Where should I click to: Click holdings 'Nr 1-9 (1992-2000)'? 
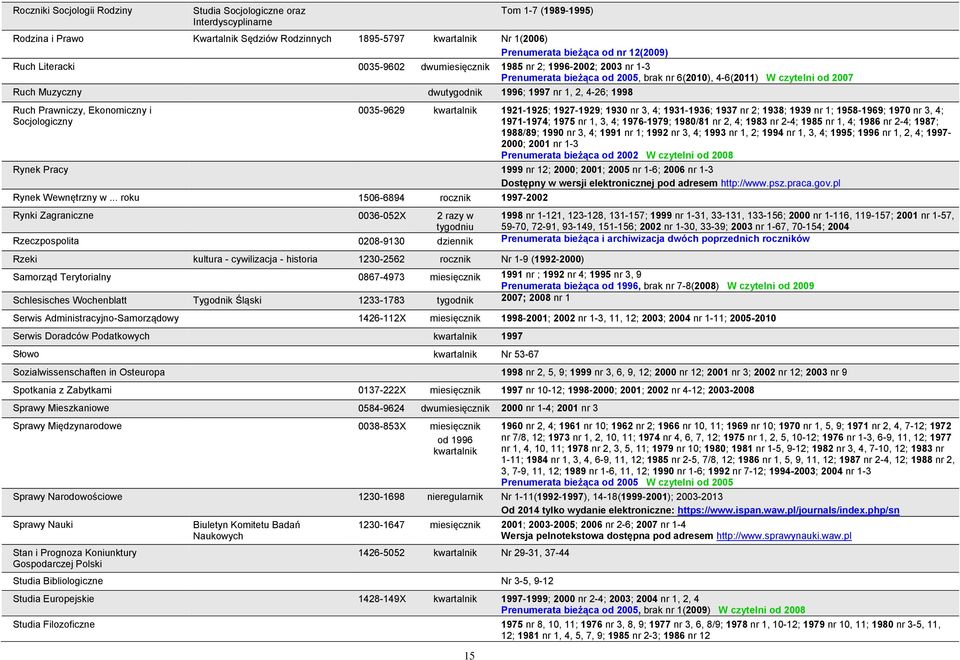(x=542, y=259)
